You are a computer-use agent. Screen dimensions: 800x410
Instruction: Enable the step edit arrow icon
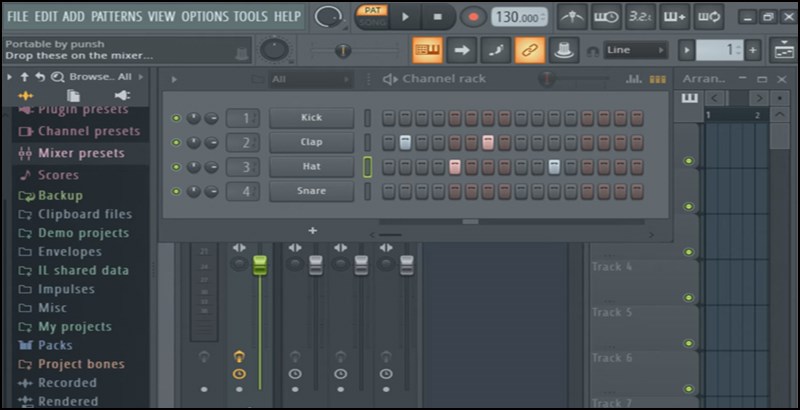461,50
